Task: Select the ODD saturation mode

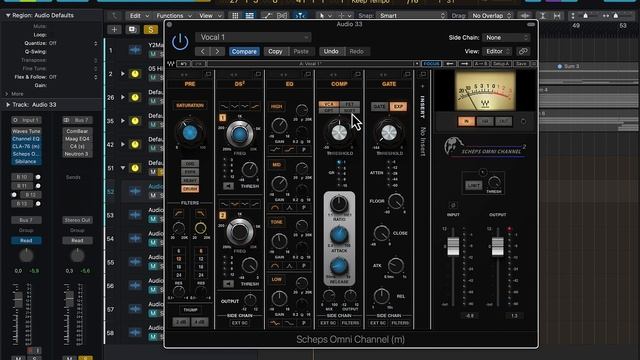Action: pos(190,164)
